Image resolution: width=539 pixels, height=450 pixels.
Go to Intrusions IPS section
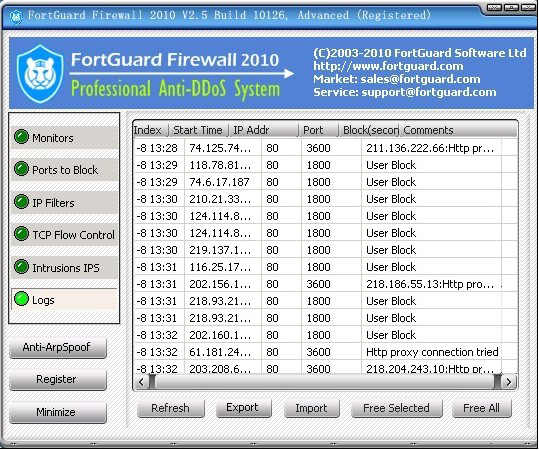pyautogui.click(x=64, y=267)
